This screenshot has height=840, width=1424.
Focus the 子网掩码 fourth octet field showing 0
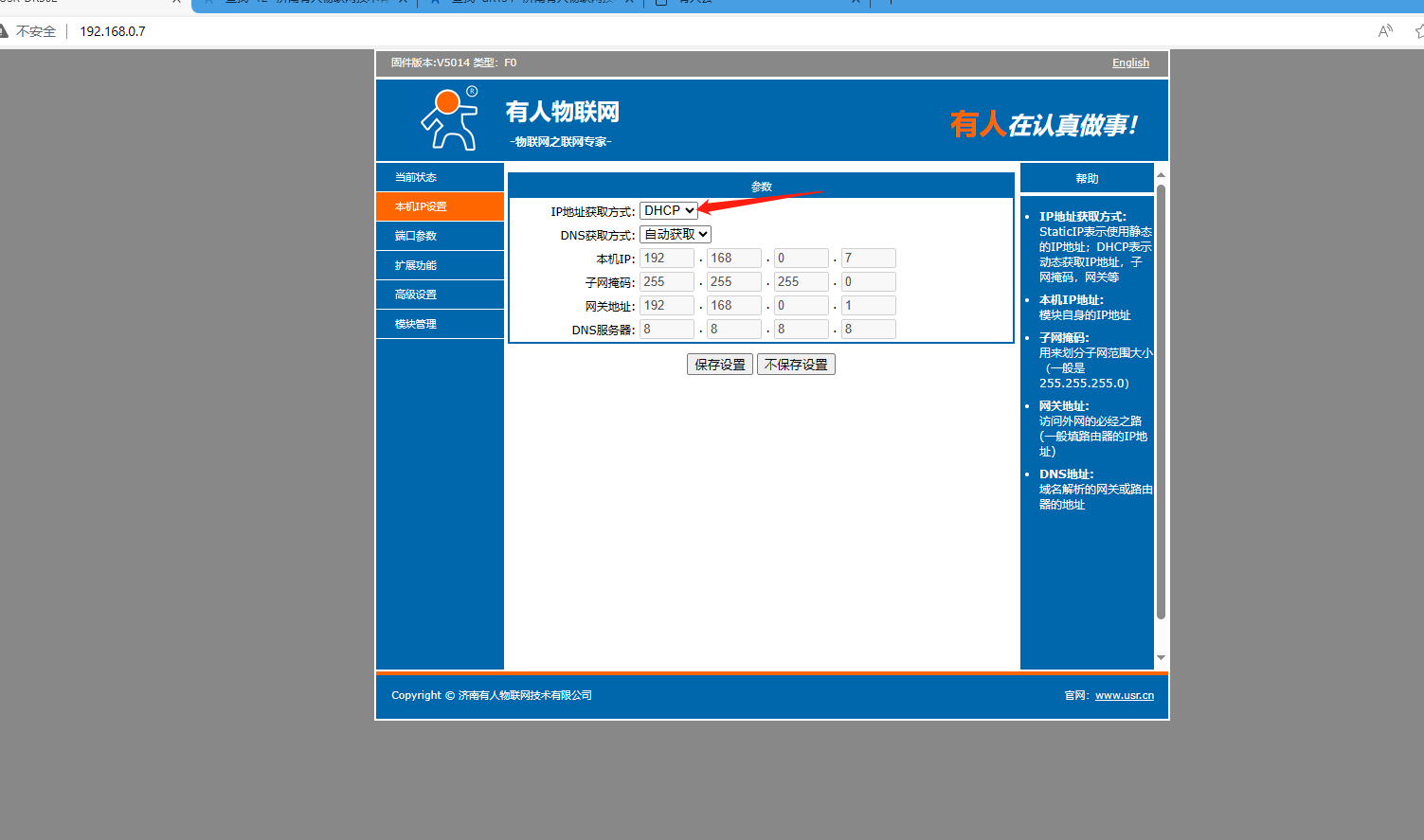869,281
